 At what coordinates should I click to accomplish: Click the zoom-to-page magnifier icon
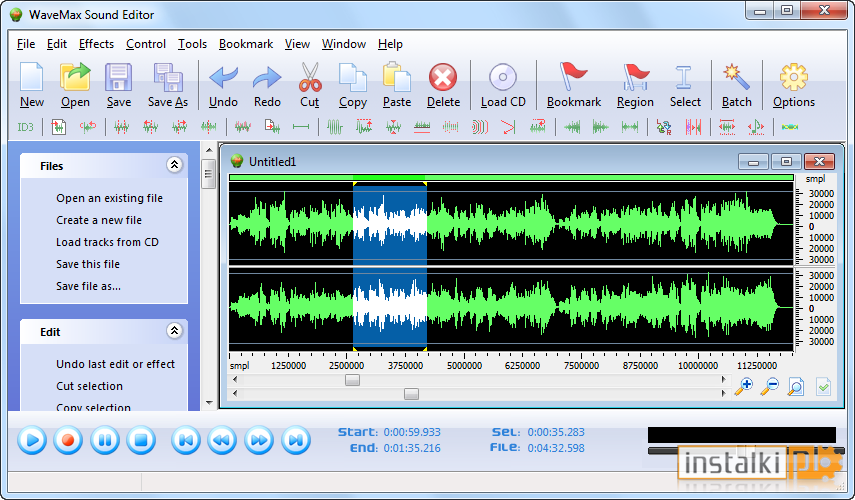796,387
